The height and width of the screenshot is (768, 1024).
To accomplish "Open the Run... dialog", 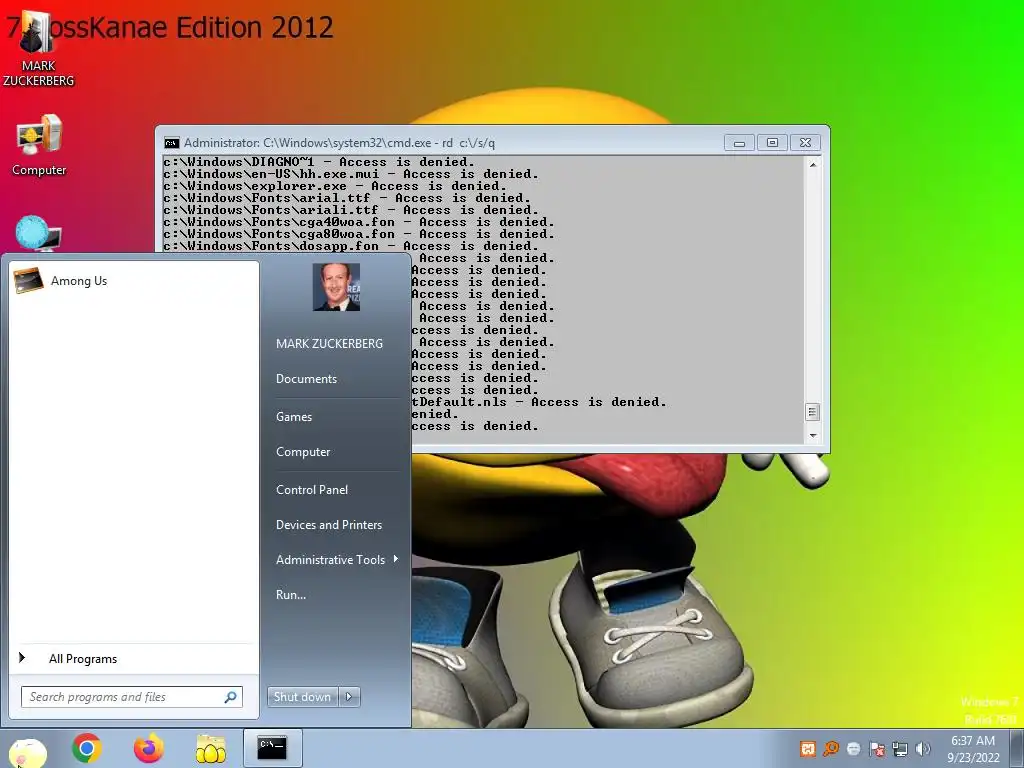I will (291, 595).
